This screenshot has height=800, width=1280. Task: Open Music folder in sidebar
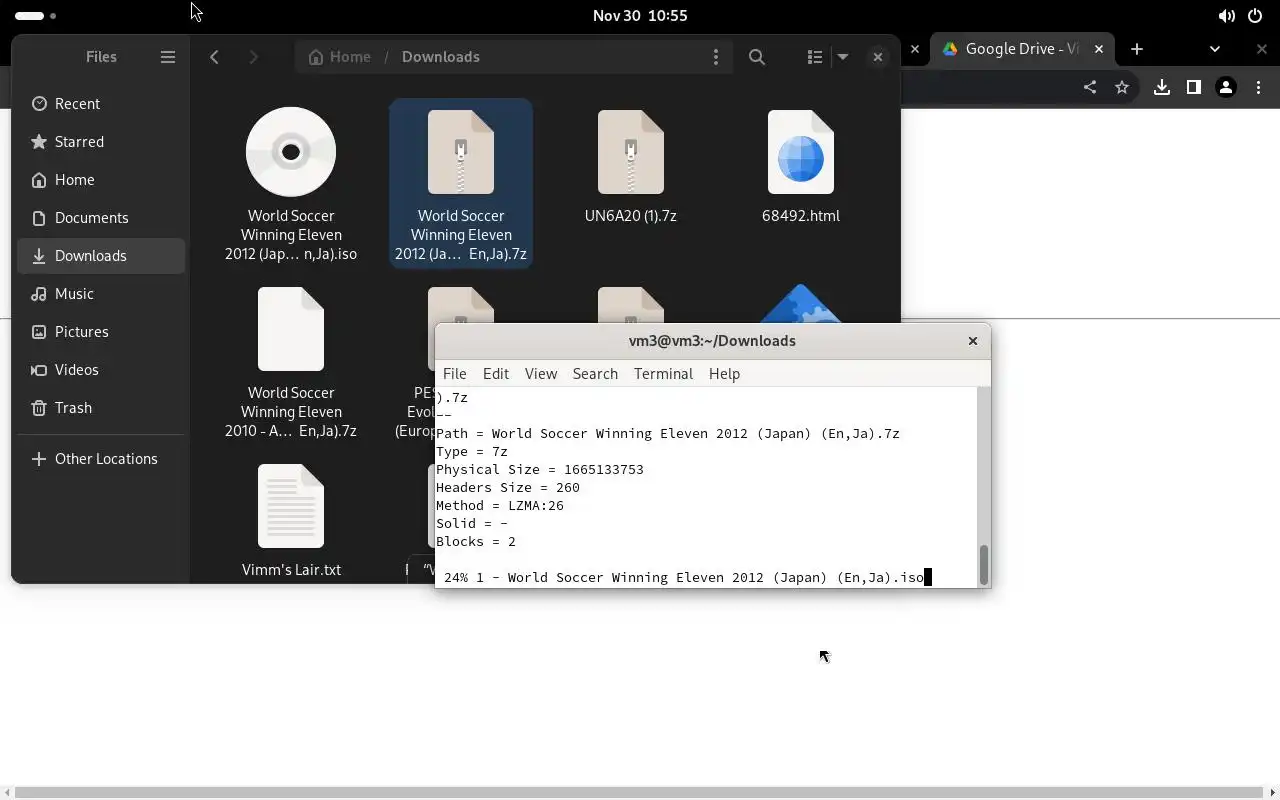pos(101,294)
